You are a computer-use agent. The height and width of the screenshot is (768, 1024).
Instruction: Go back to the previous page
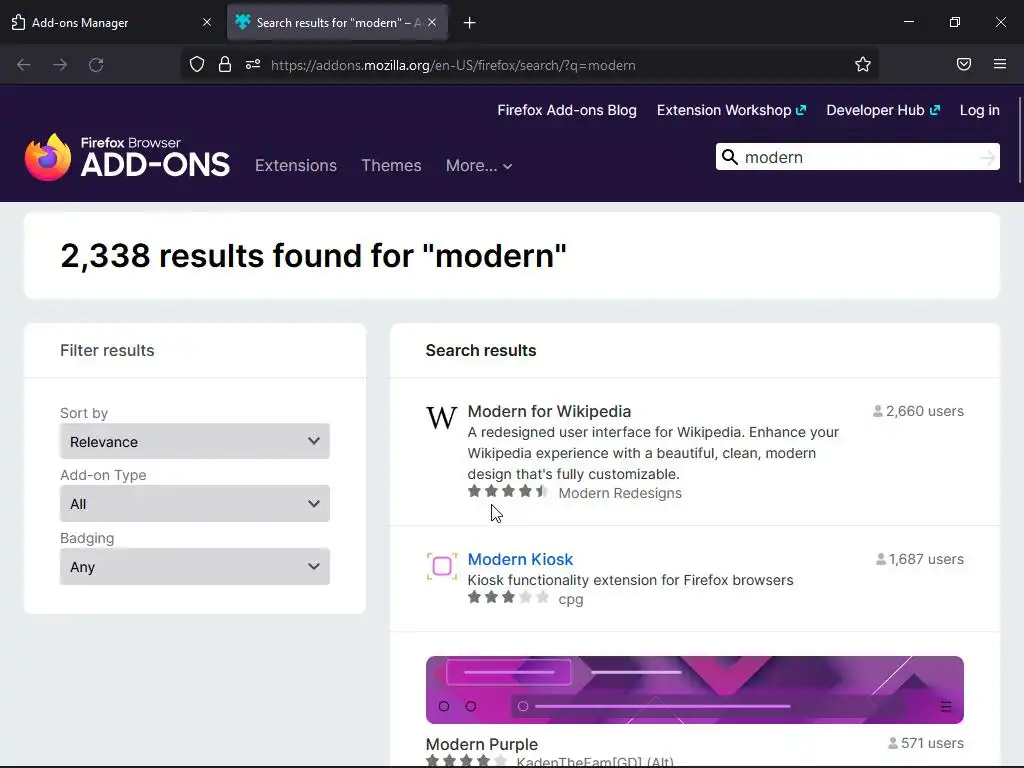coord(24,65)
